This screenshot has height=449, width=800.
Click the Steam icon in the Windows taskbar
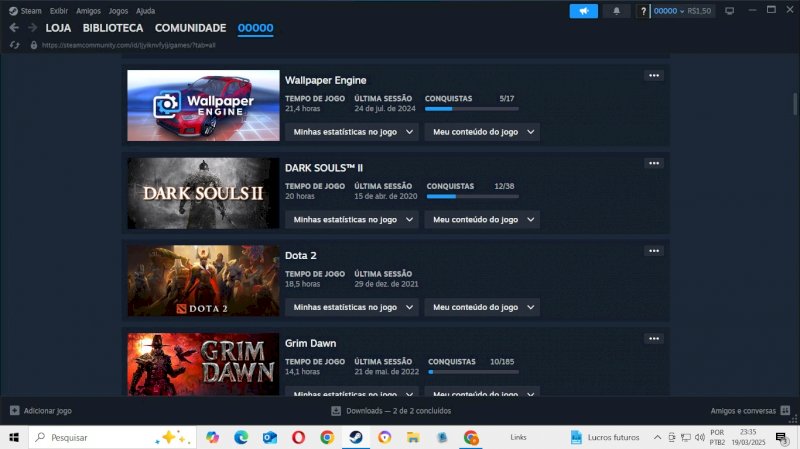click(x=355, y=437)
